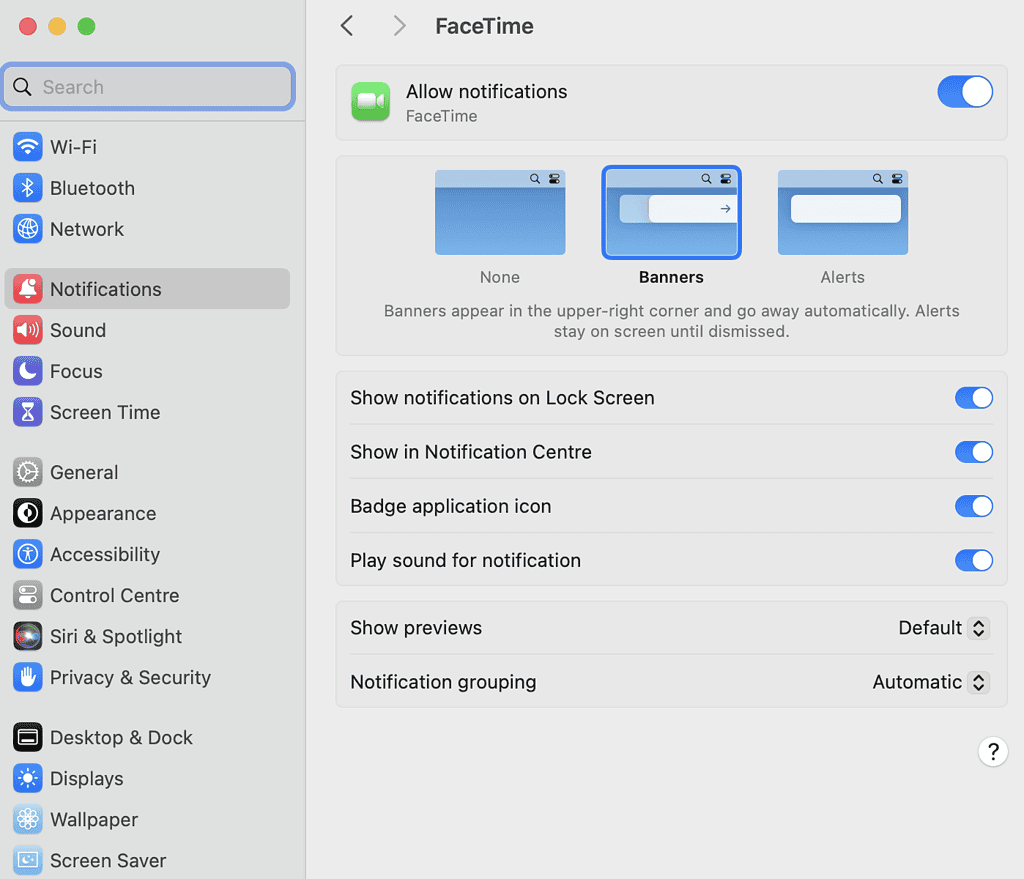Disable Play sound for notification

click(x=973, y=560)
